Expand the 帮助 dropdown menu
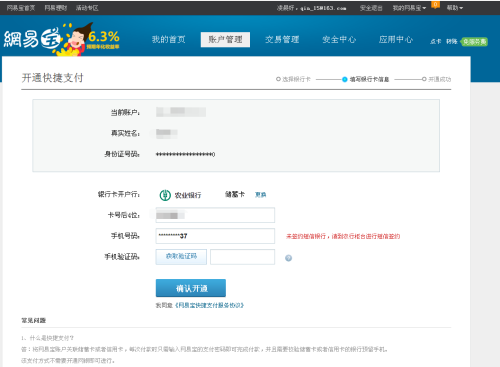Screen dimensions: 500x367 455,8
